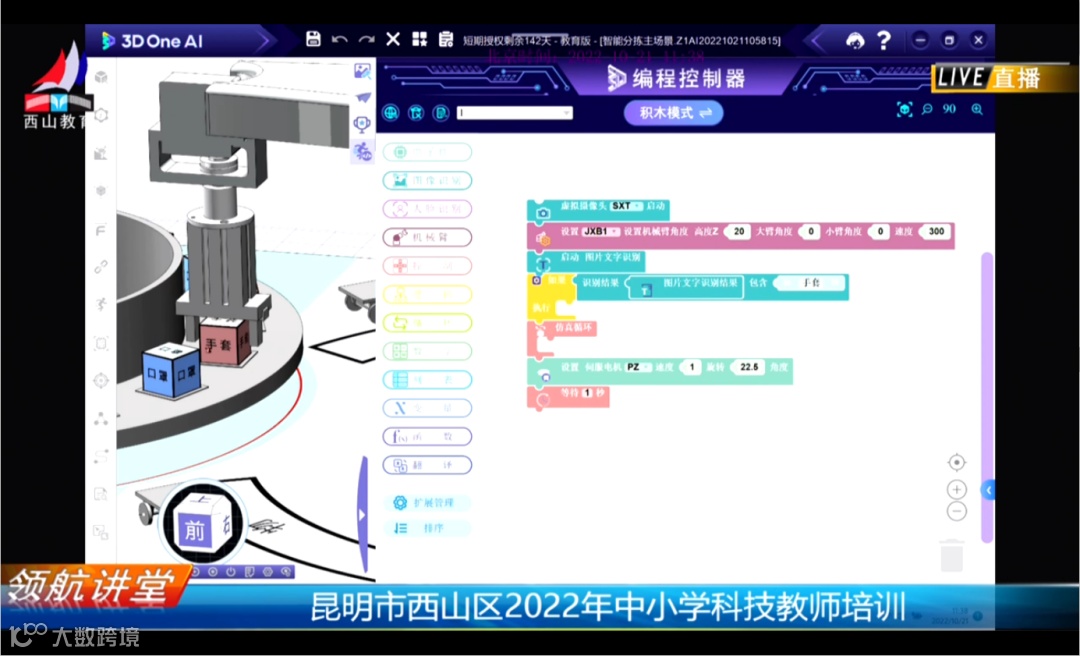This screenshot has height=656, width=1080.
Task: Click the arm speed 300 field
Action: 935,232
